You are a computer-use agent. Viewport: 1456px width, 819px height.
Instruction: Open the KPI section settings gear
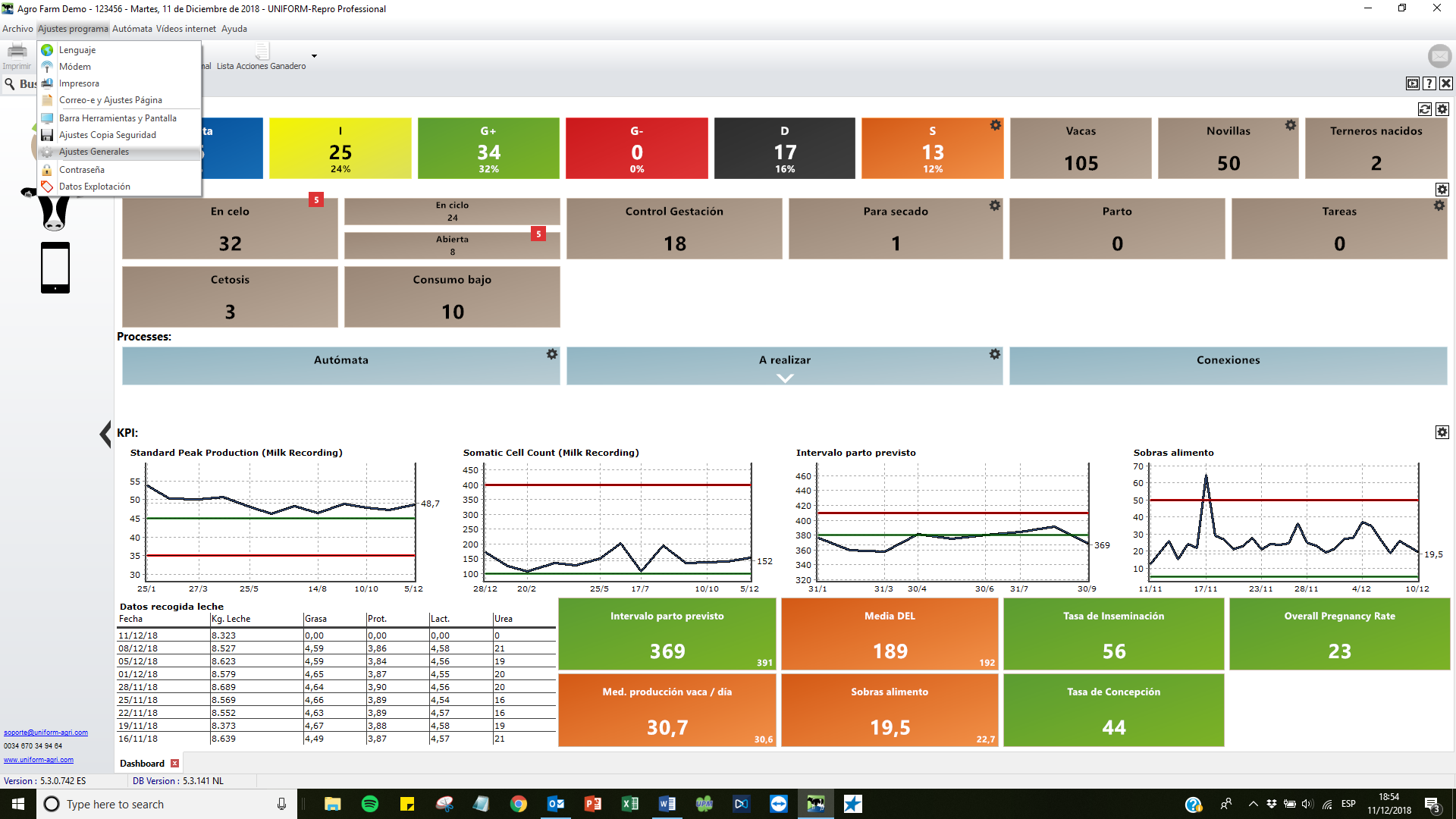point(1442,432)
